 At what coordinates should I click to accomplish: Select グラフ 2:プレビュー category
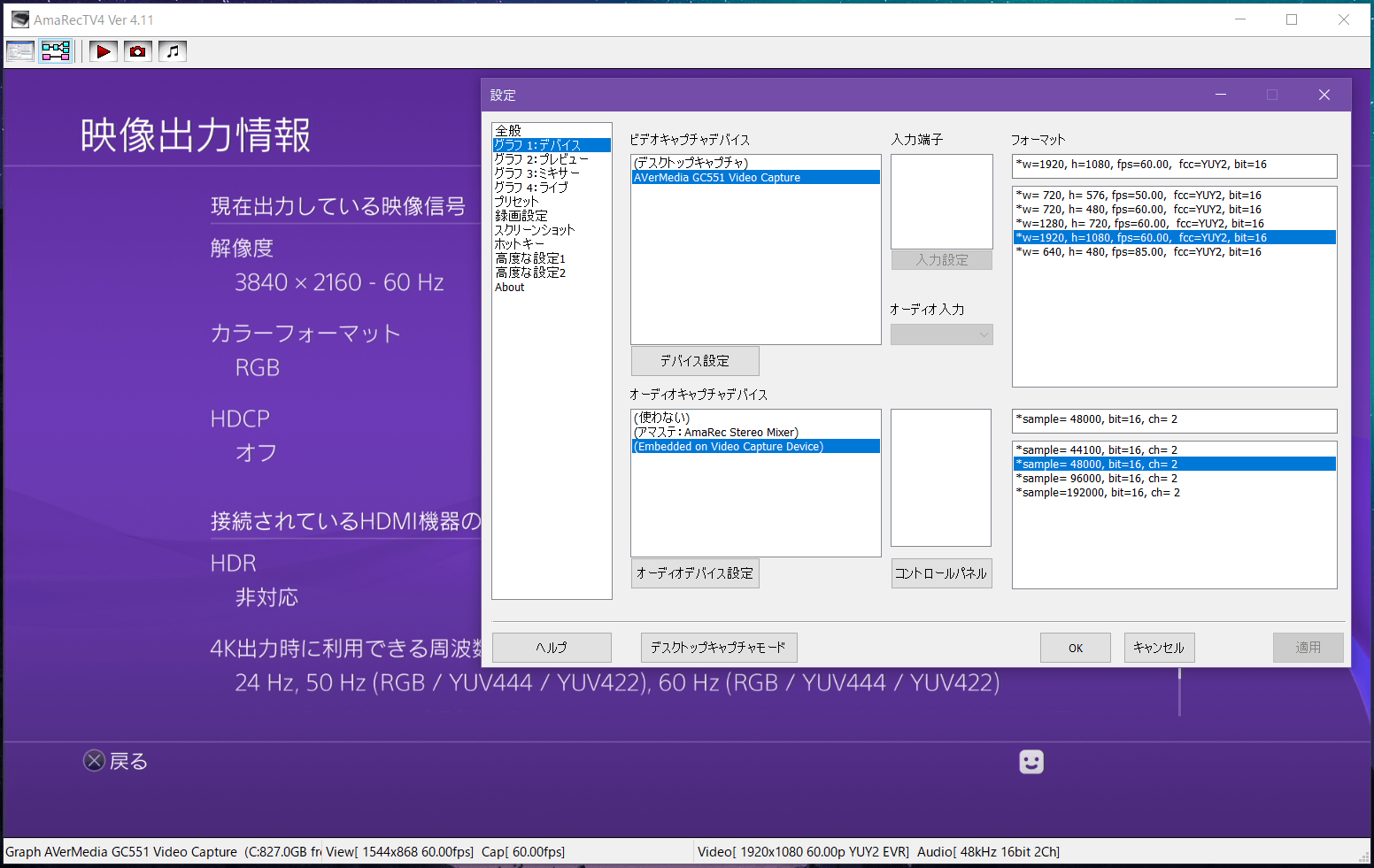pos(552,159)
